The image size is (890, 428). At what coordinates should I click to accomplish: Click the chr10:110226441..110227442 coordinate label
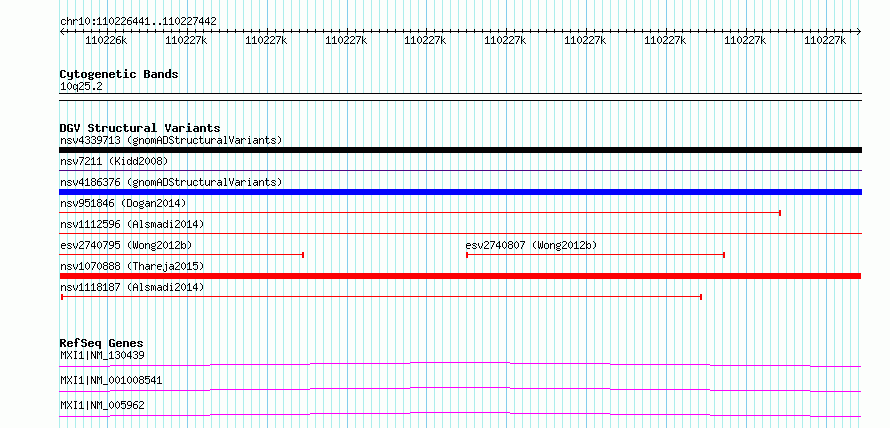(x=138, y=21)
